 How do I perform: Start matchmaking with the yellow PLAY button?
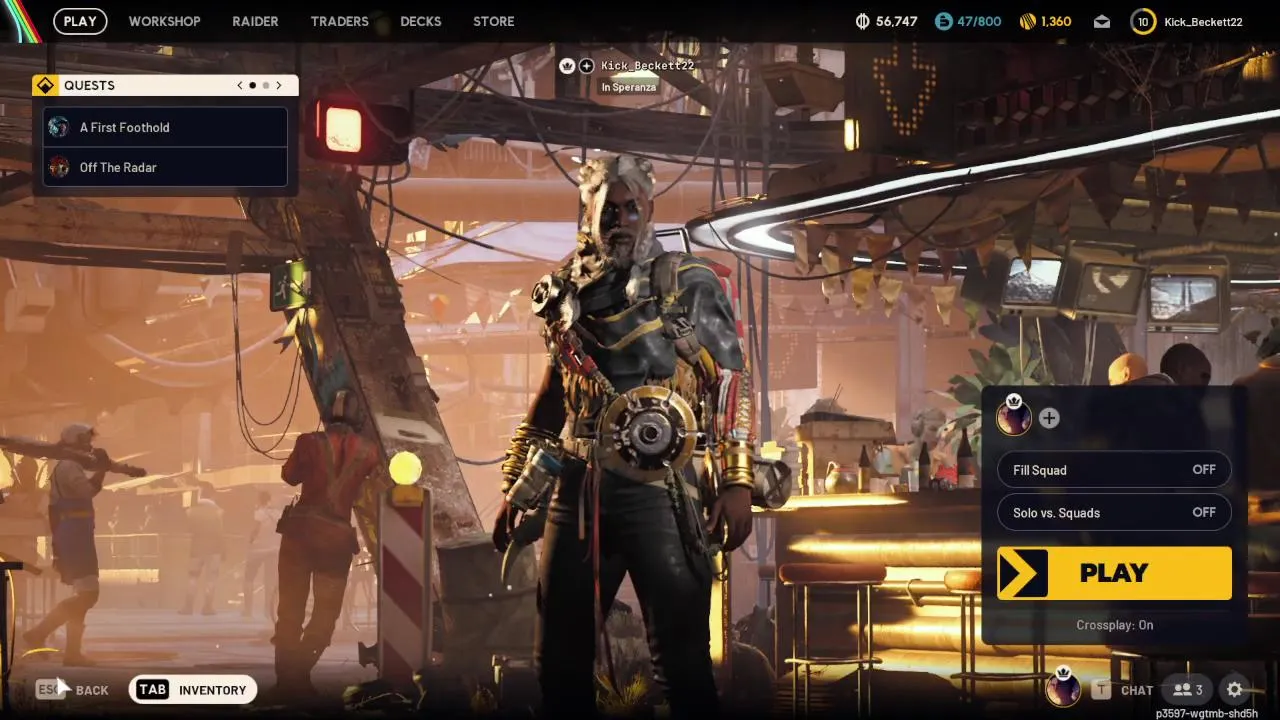pos(1114,573)
